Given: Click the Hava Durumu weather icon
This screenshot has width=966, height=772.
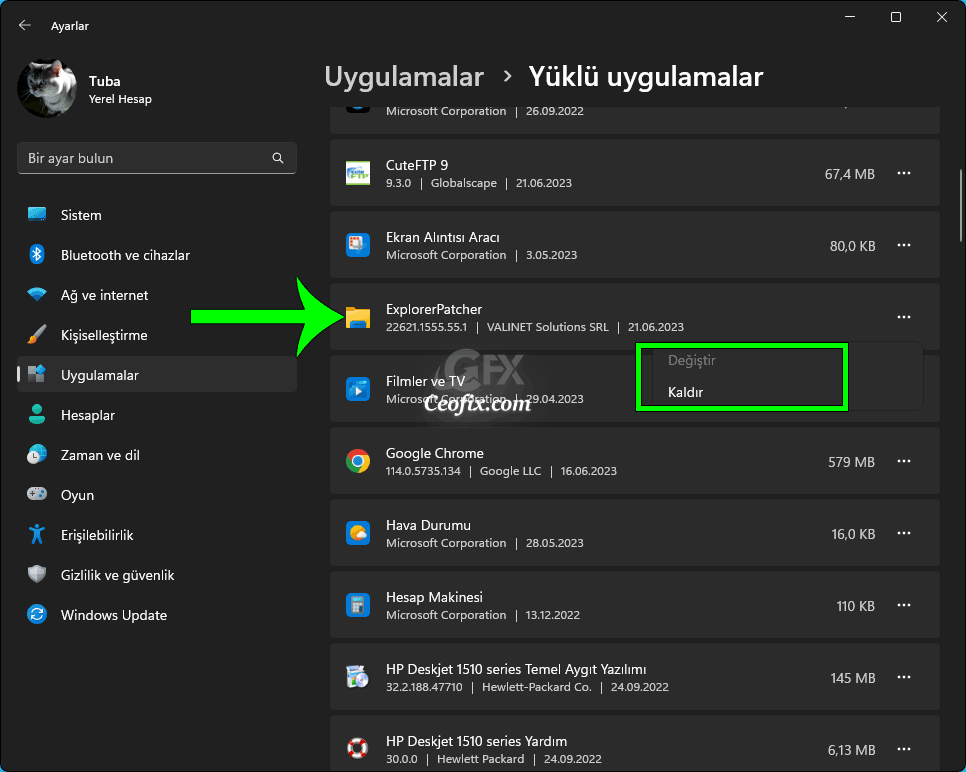Looking at the screenshot, I should point(357,533).
